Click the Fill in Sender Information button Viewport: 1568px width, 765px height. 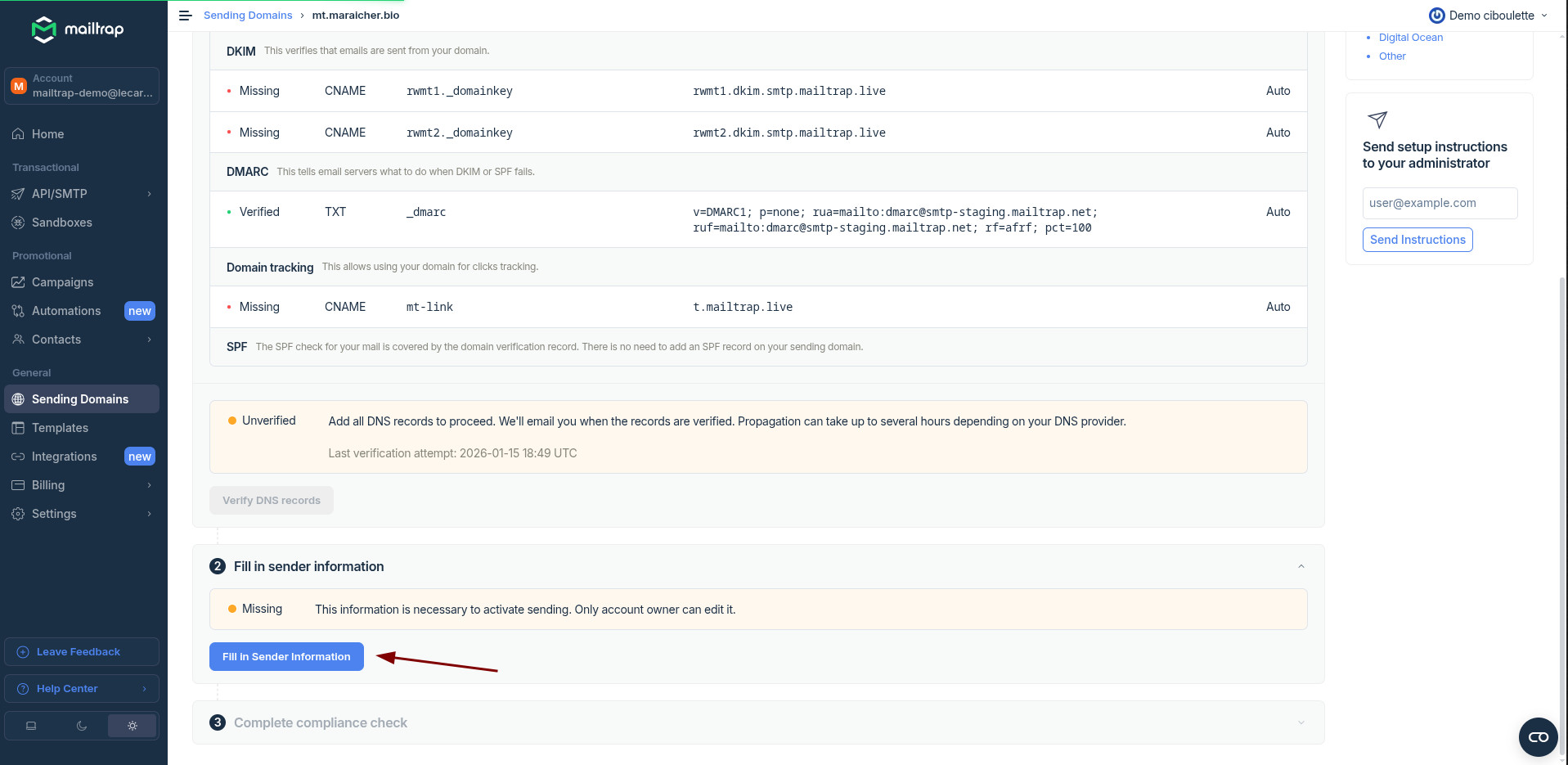point(286,657)
